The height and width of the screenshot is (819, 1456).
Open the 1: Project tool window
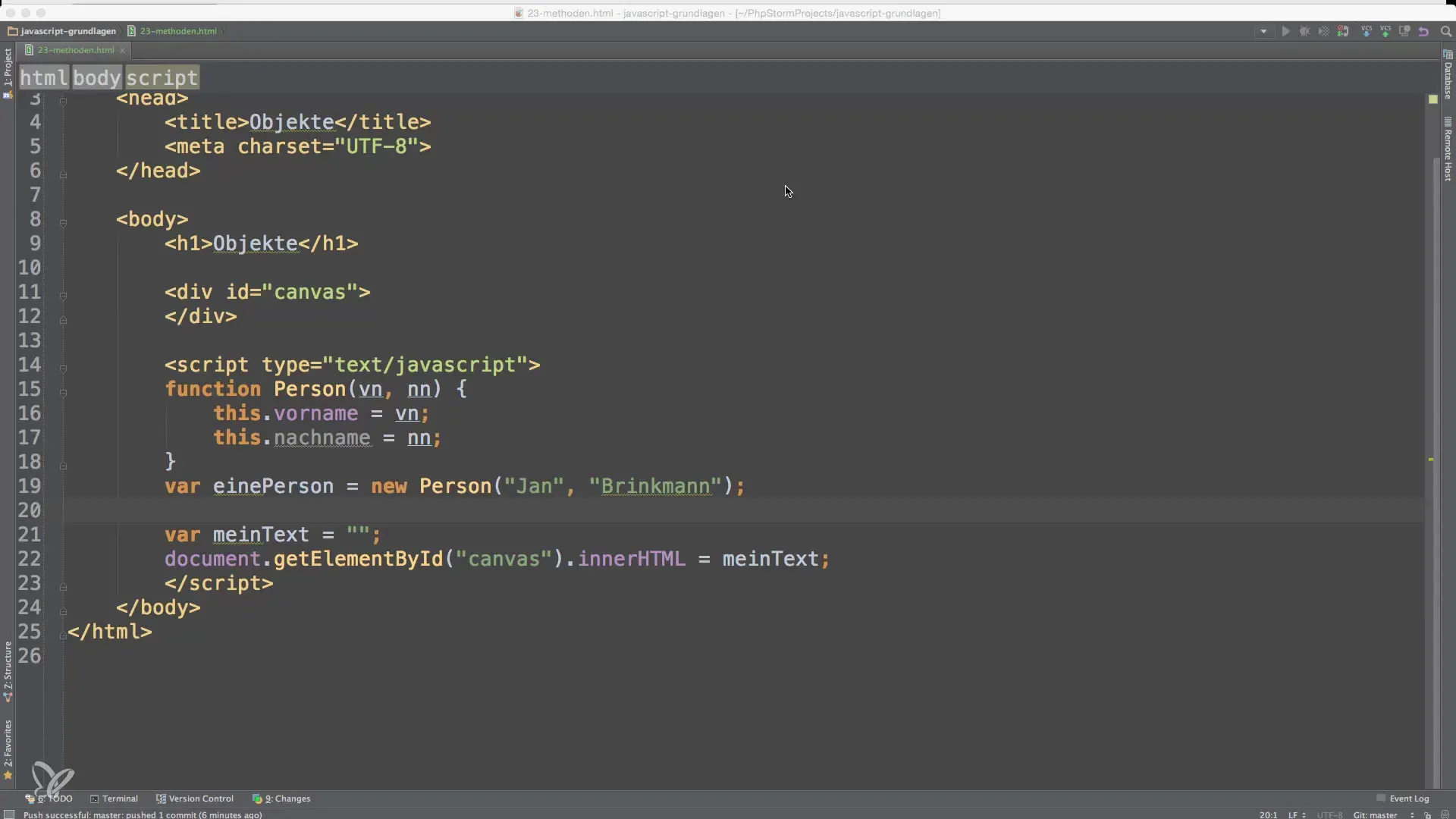8,73
